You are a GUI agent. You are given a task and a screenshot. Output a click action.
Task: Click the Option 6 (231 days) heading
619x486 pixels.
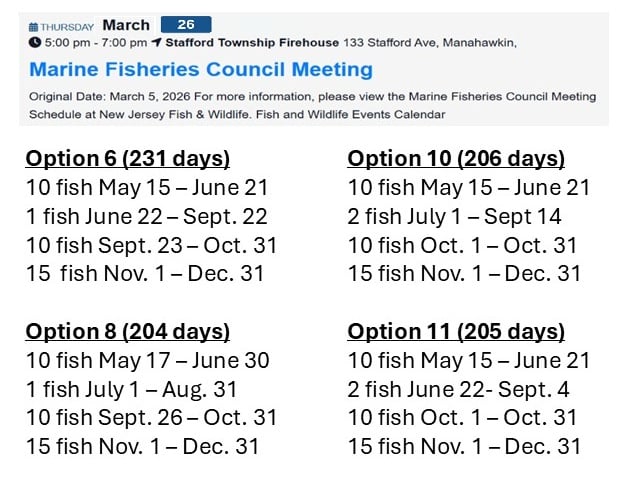128,159
